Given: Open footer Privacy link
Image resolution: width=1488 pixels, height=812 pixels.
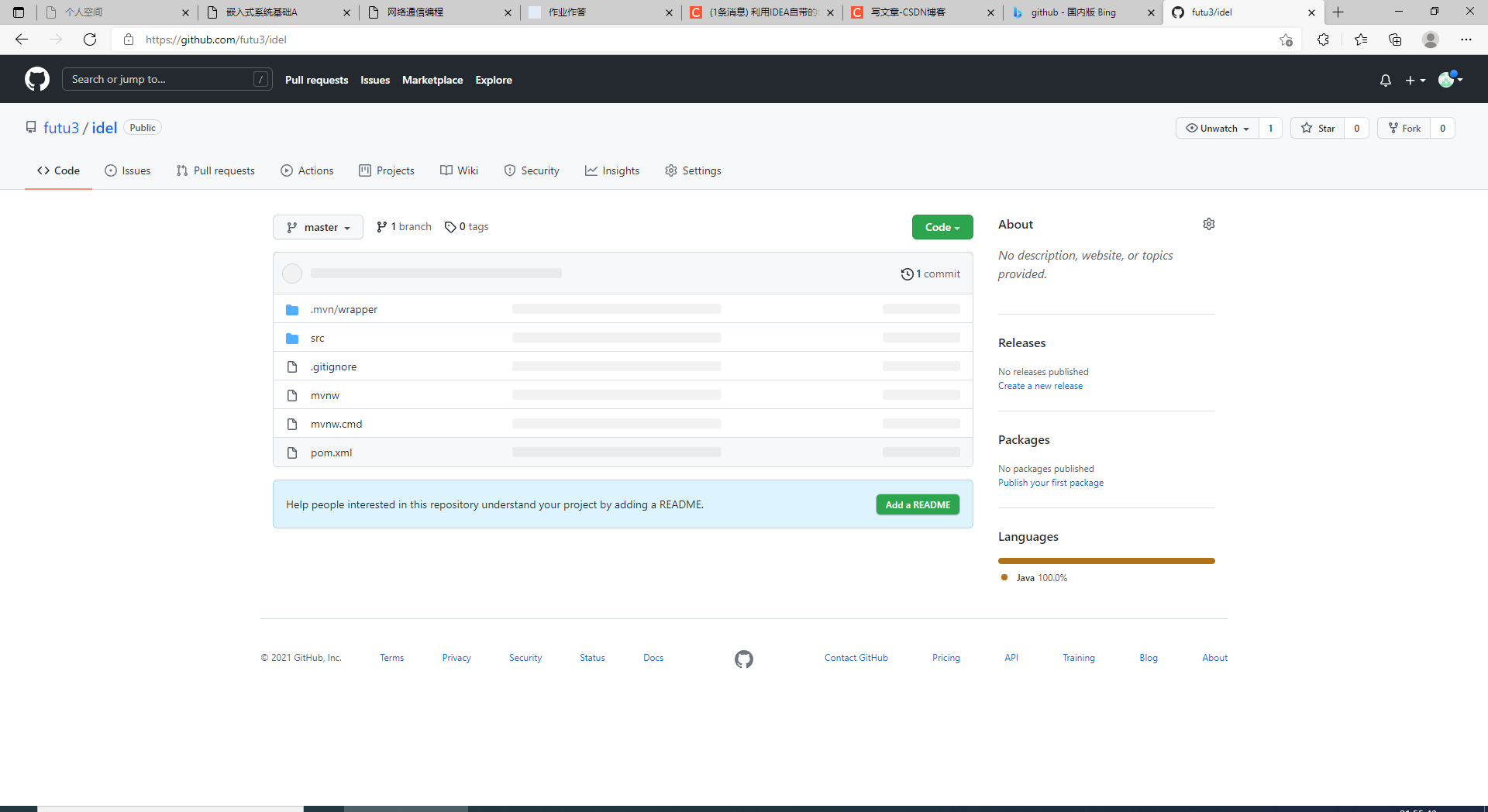Looking at the screenshot, I should click(x=456, y=658).
